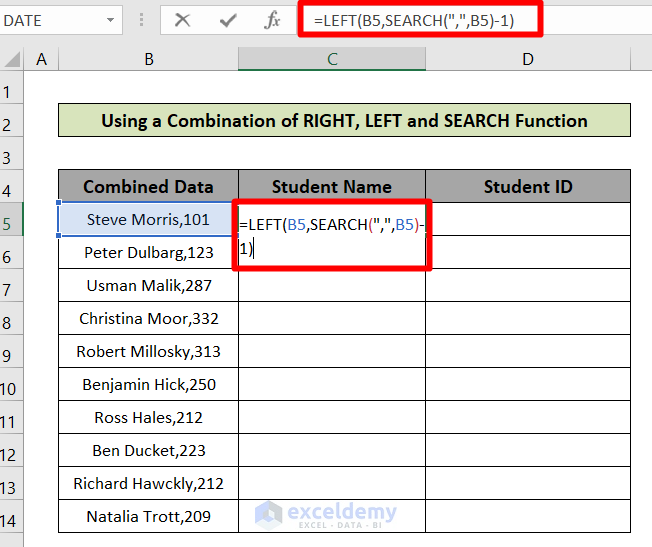
Task: Select row 10 header
Action: coord(12,384)
